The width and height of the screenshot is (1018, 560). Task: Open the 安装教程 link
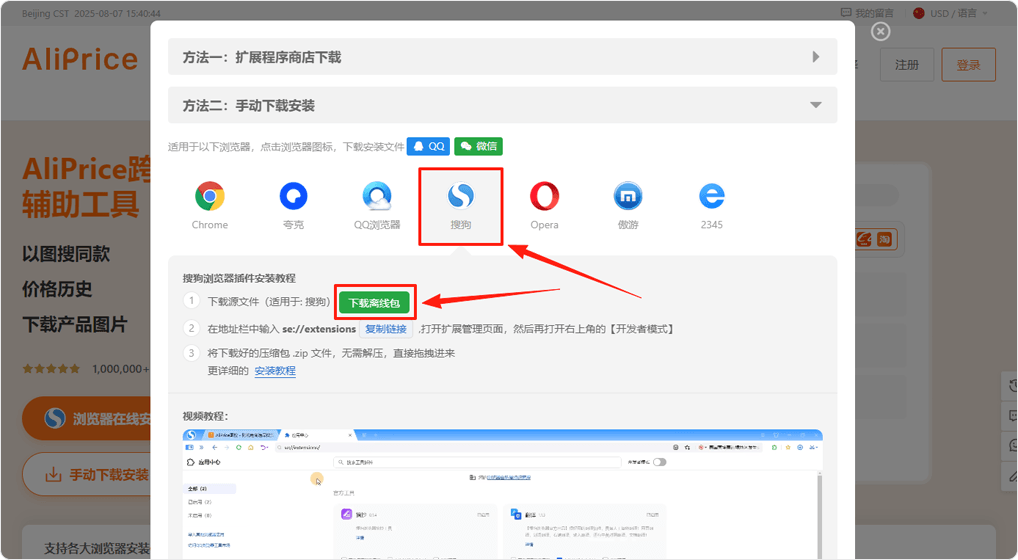click(275, 371)
